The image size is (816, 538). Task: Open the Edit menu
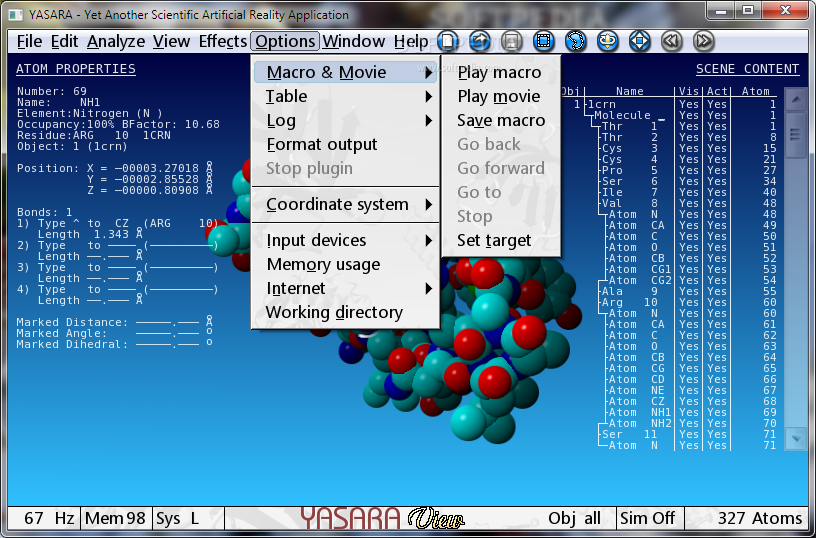(x=65, y=41)
